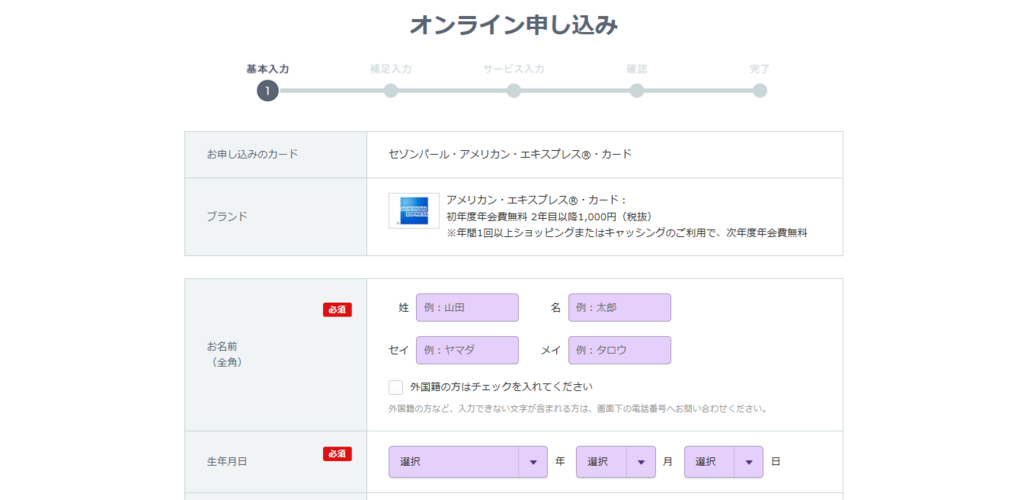Image resolution: width=1024 pixels, height=500 pixels.
Task: Click the ブランド row label
Action: click(x=227, y=216)
